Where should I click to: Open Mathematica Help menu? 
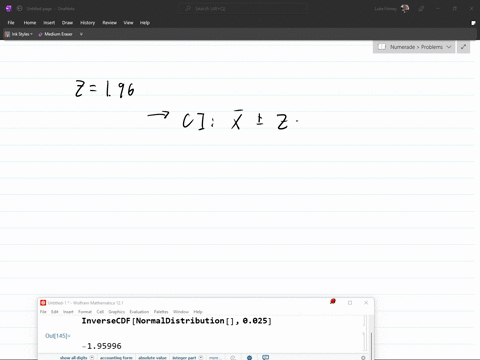pos(198,312)
